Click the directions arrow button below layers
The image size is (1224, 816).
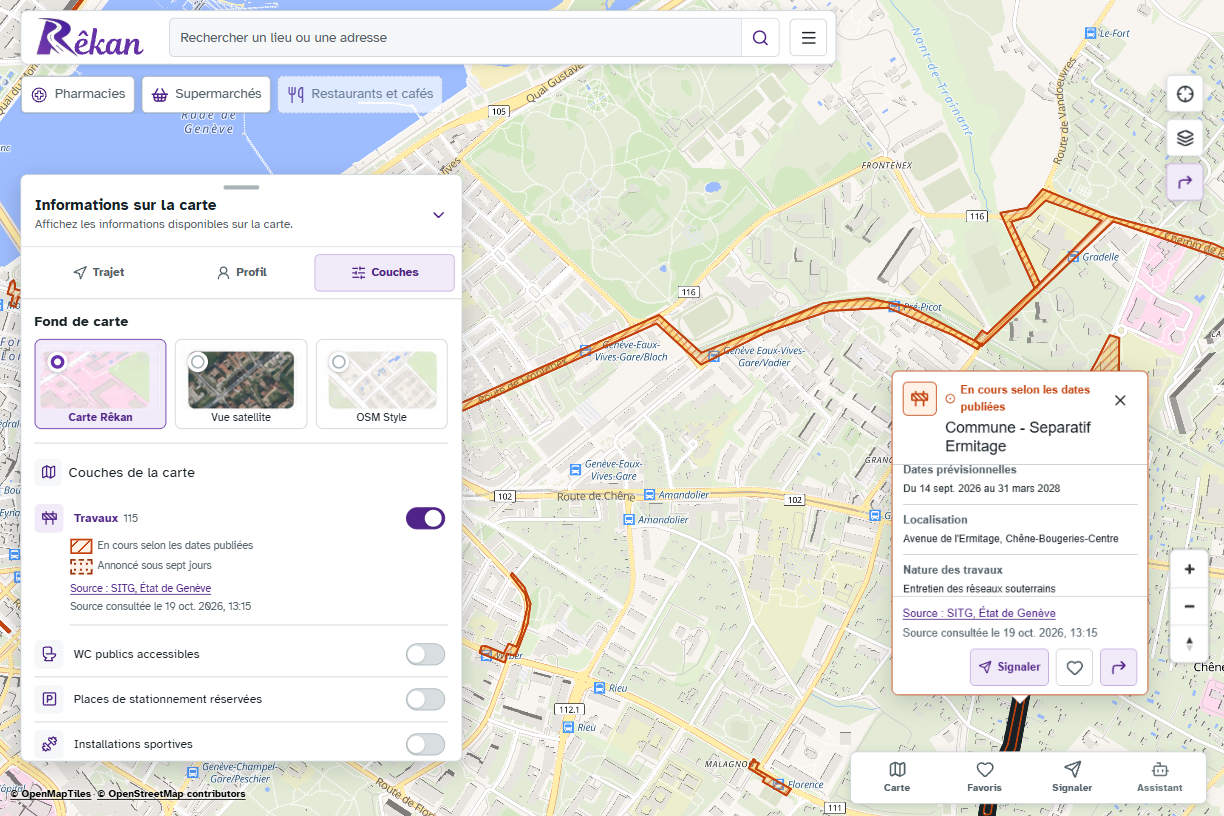coord(1185,182)
